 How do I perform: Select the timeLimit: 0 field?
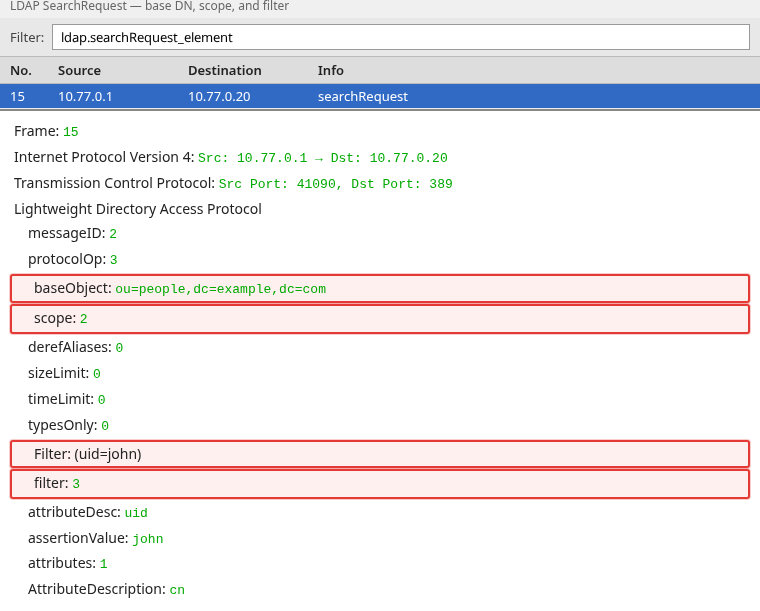point(67,399)
